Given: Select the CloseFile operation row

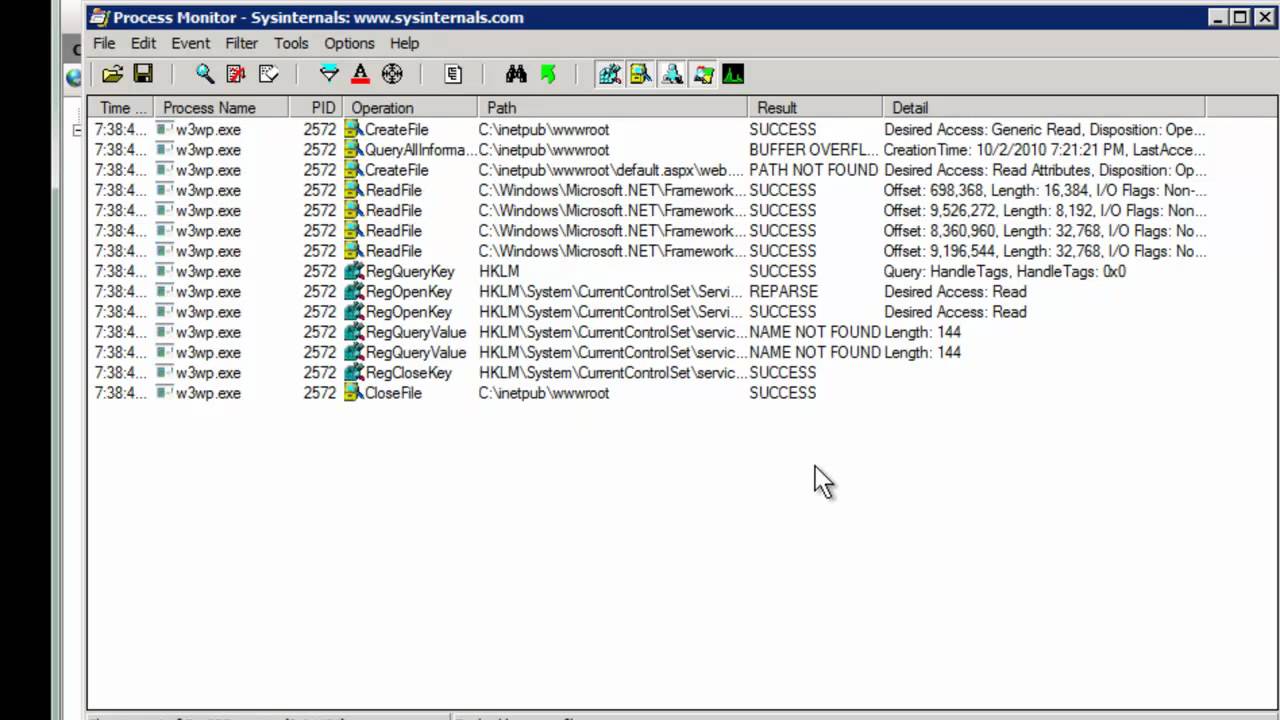Looking at the screenshot, I should coord(647,393).
